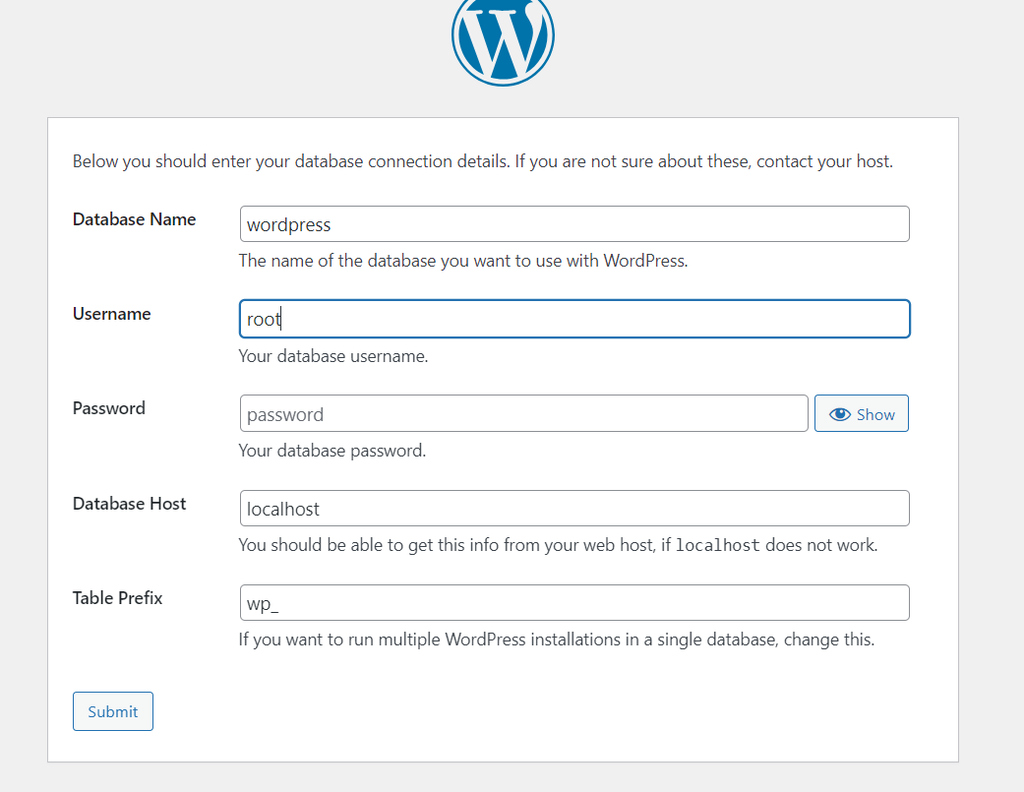Click the Database Host field with localhost
This screenshot has height=792, width=1024.
574,508
